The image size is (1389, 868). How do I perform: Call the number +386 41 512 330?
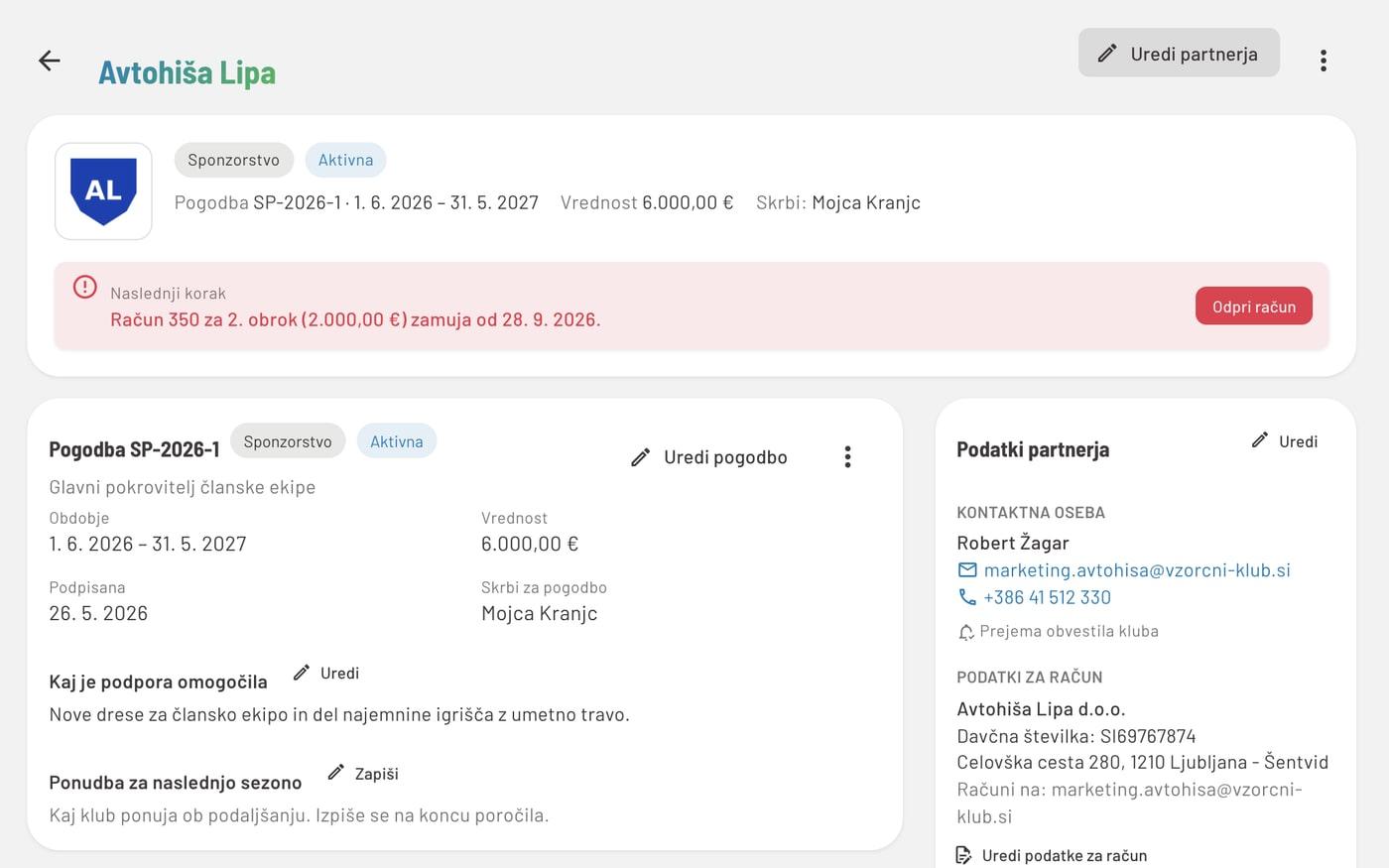(1047, 597)
